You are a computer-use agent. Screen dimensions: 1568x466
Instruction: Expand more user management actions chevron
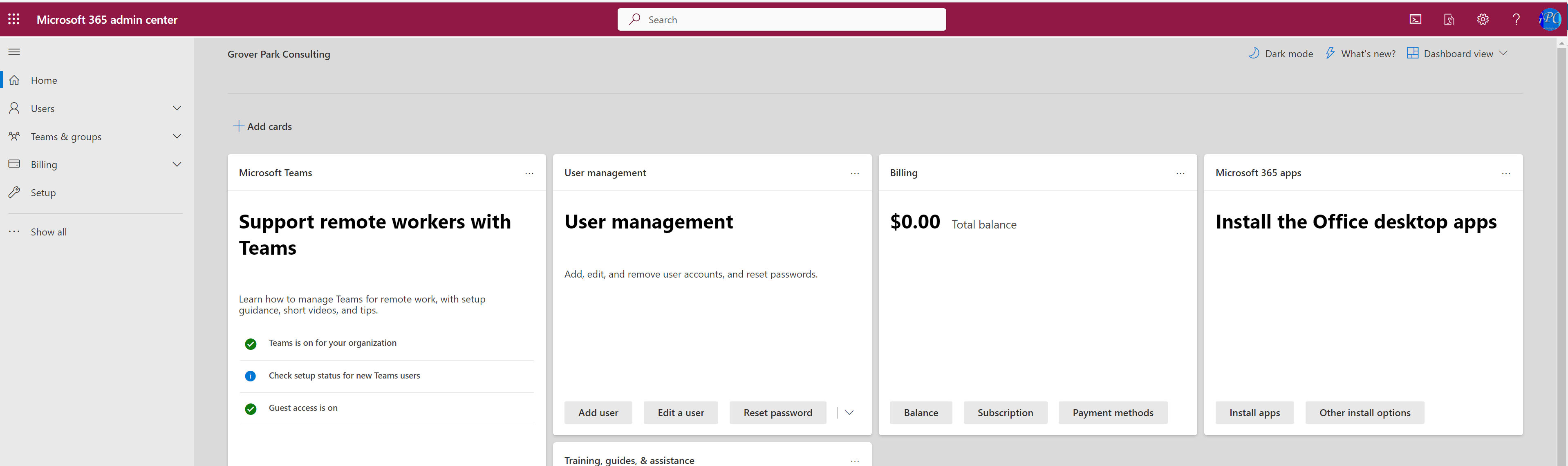click(x=849, y=412)
